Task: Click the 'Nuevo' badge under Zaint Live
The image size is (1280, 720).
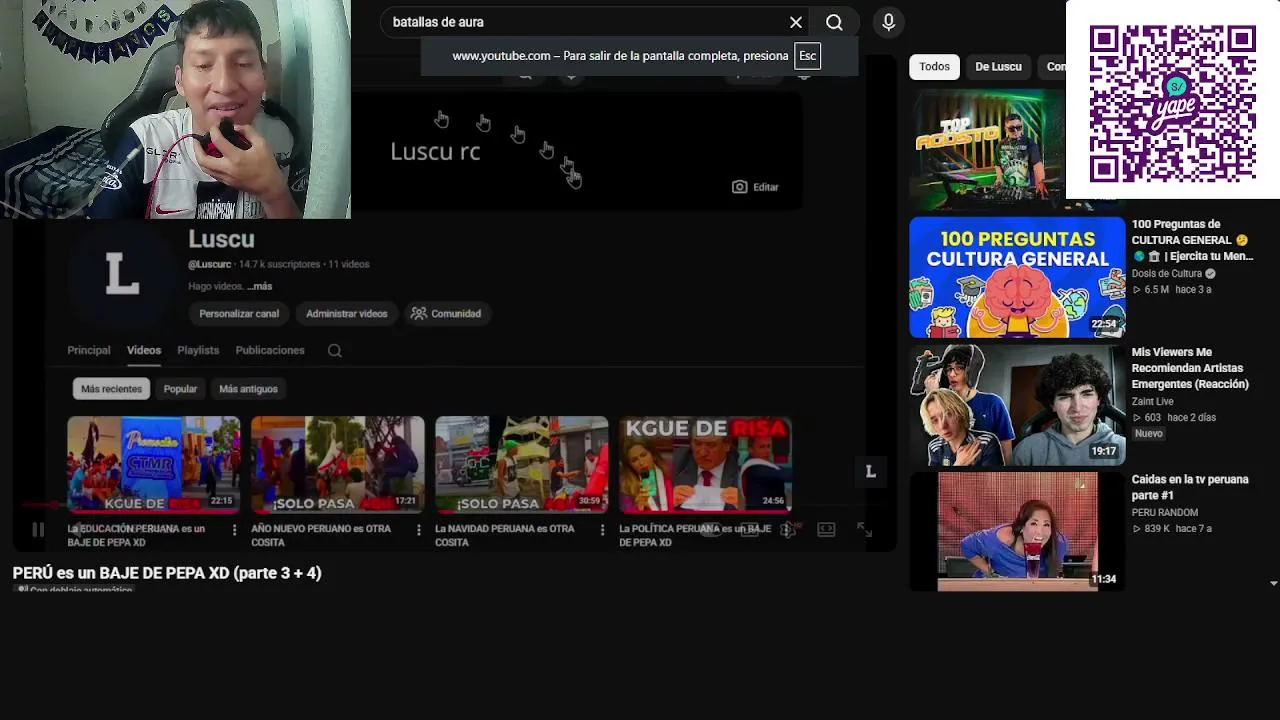Action: (x=1149, y=434)
